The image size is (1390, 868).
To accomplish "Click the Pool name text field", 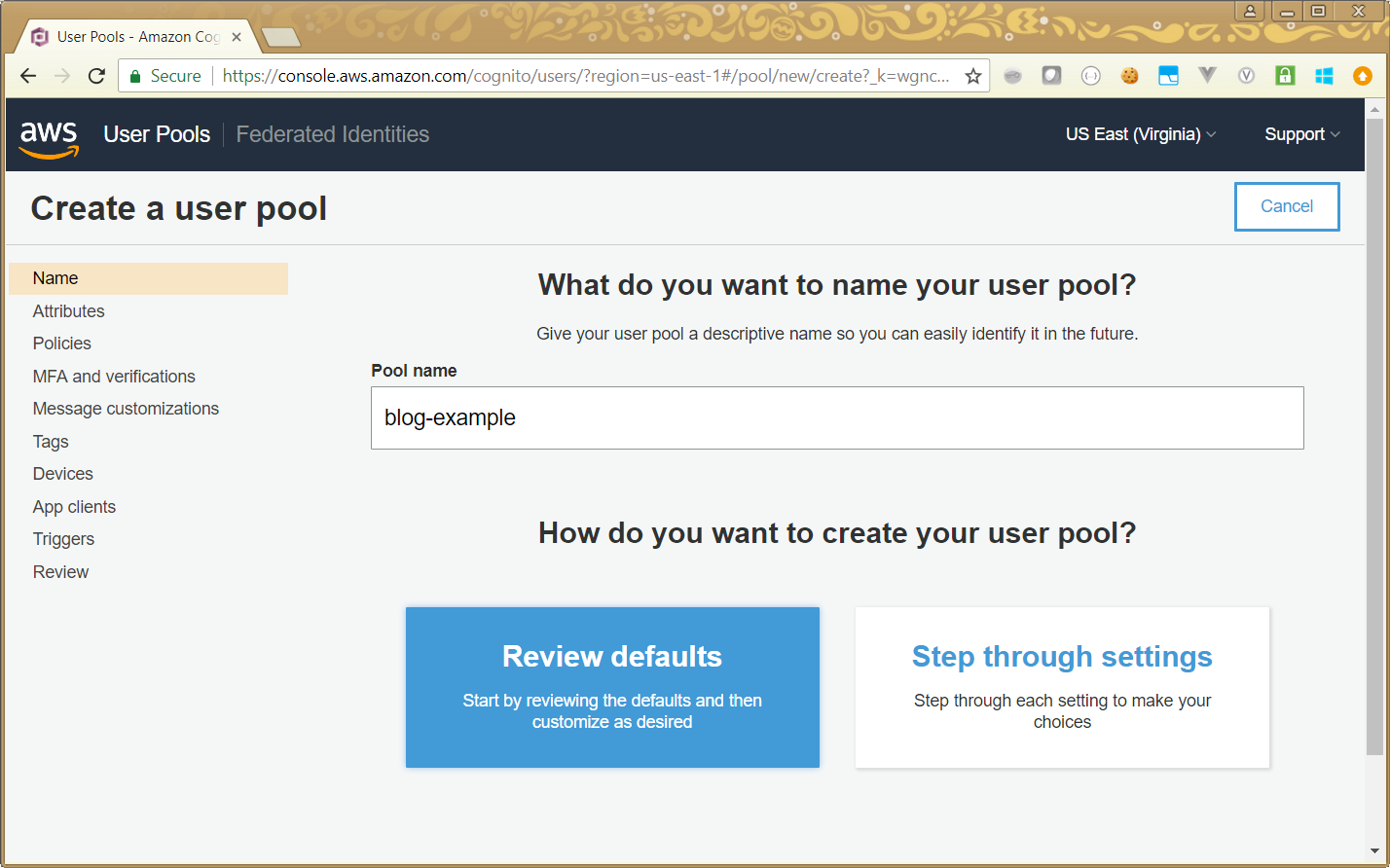I will point(837,417).
